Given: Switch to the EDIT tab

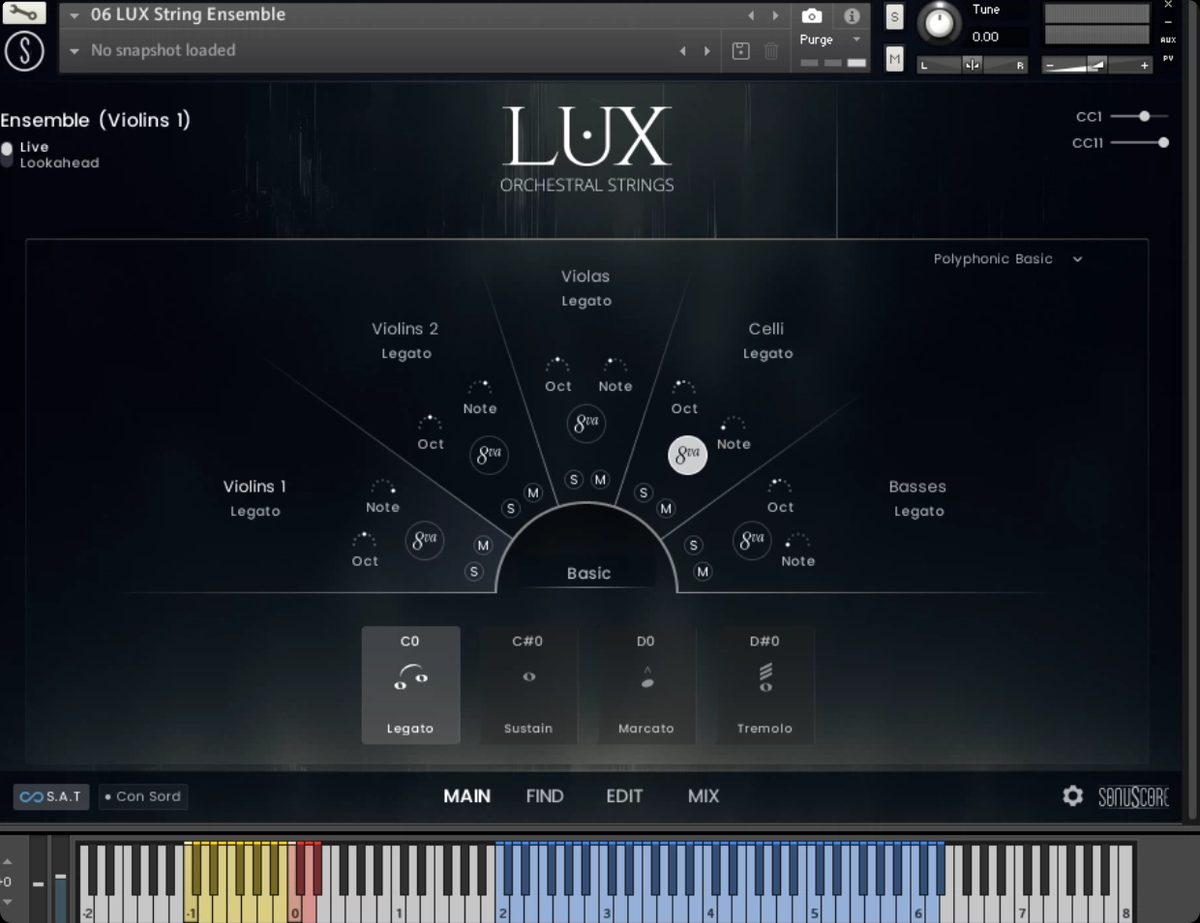Looking at the screenshot, I should (624, 796).
